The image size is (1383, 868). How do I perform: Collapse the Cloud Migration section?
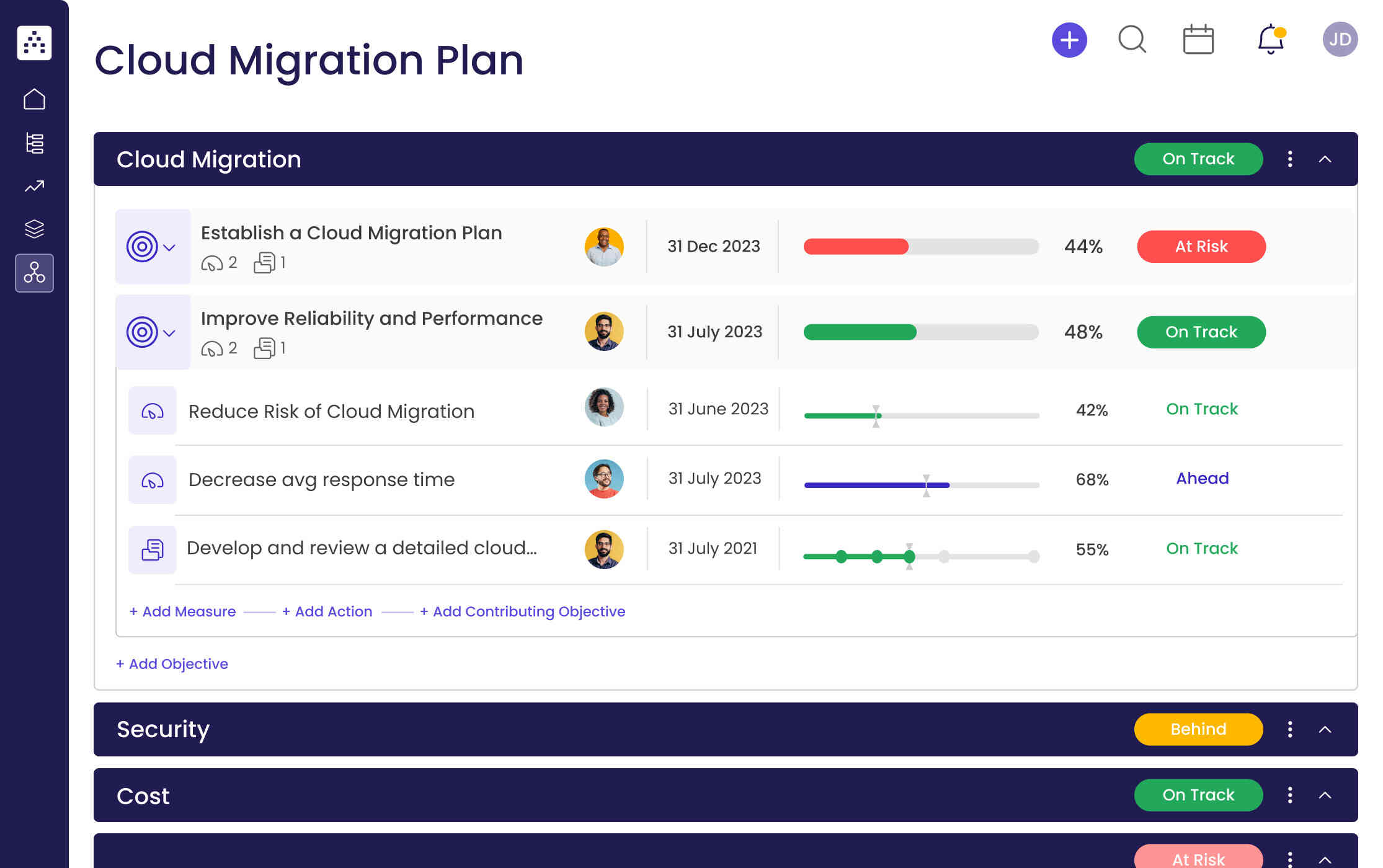pyautogui.click(x=1326, y=159)
